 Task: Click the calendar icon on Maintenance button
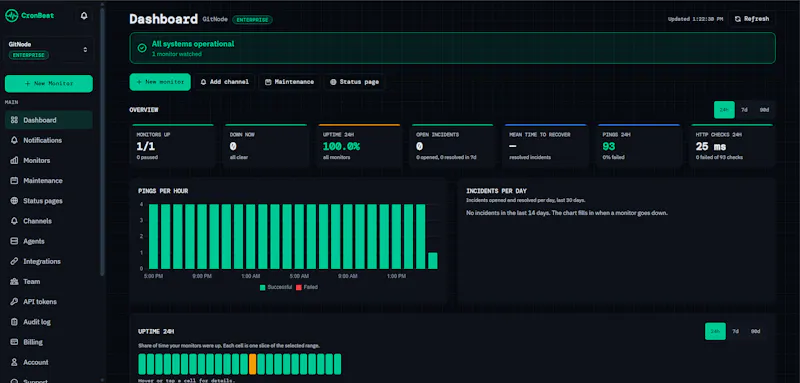tap(268, 82)
